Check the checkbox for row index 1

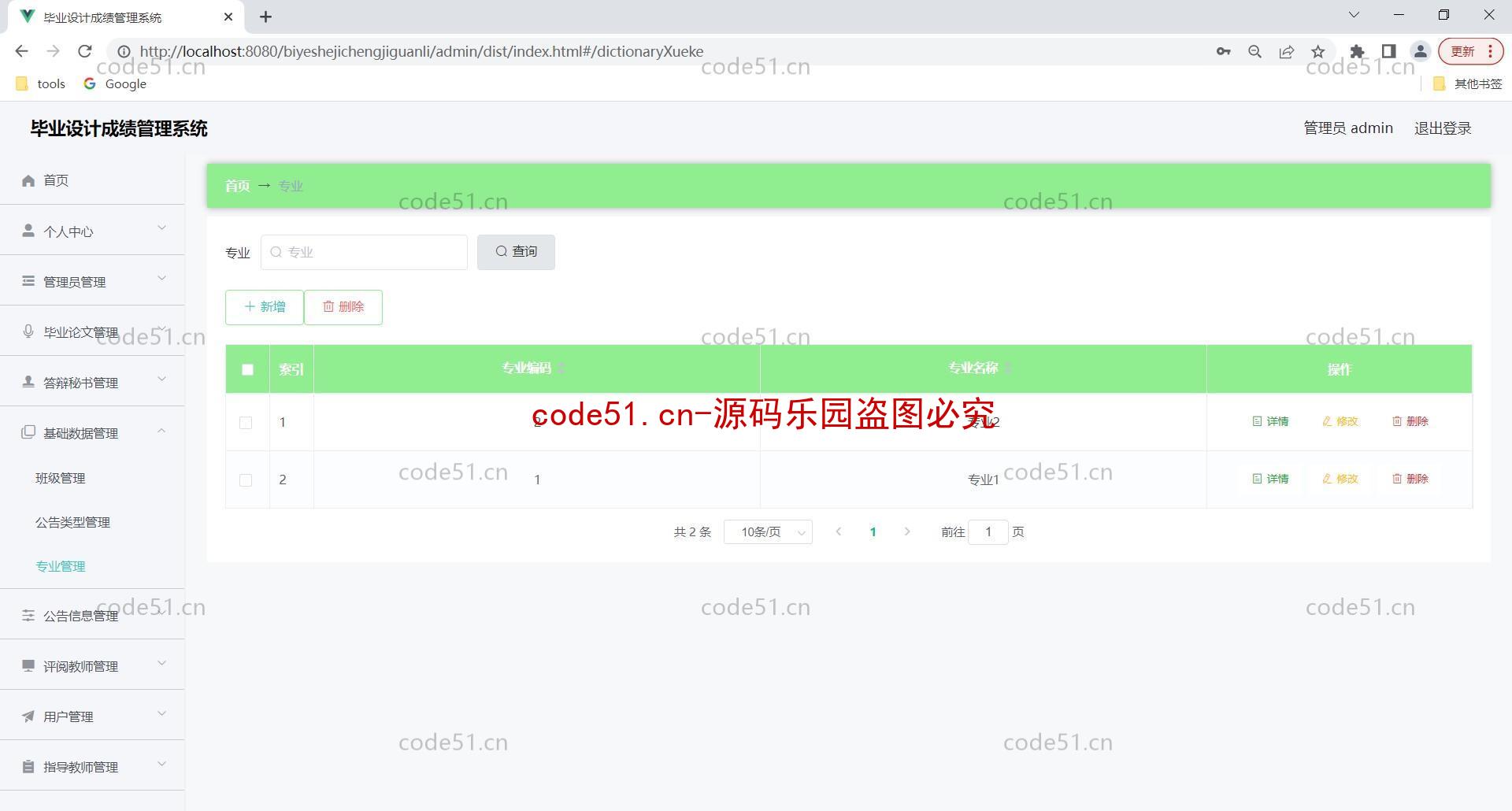pos(246,423)
